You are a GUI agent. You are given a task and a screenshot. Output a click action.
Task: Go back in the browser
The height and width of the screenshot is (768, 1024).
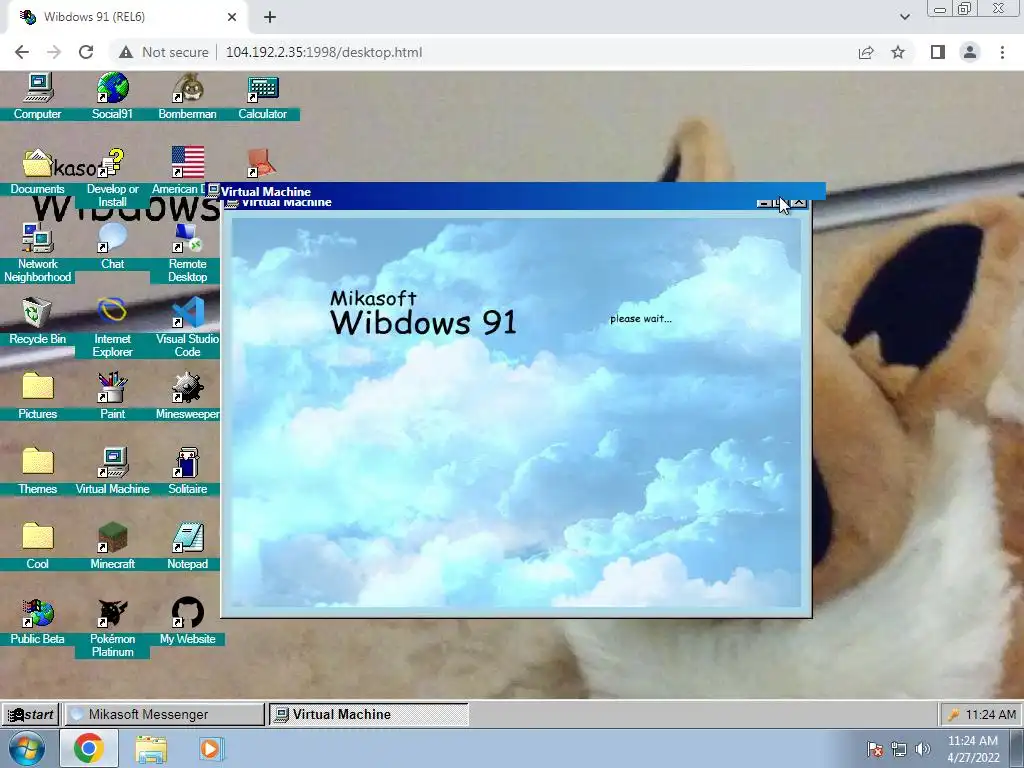[22, 52]
